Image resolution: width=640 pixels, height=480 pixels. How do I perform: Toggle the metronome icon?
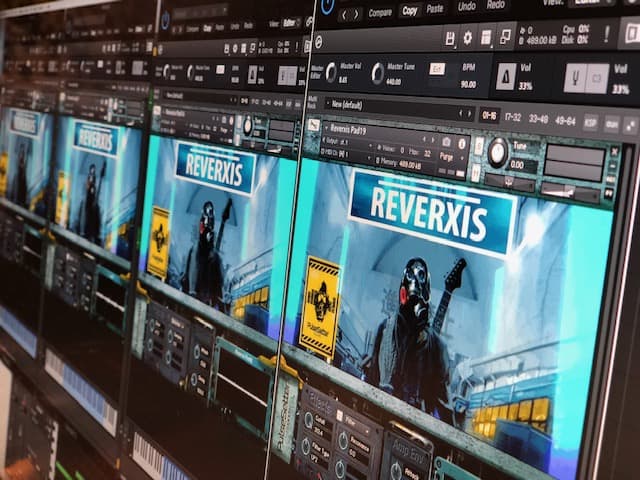pyautogui.click(x=506, y=77)
